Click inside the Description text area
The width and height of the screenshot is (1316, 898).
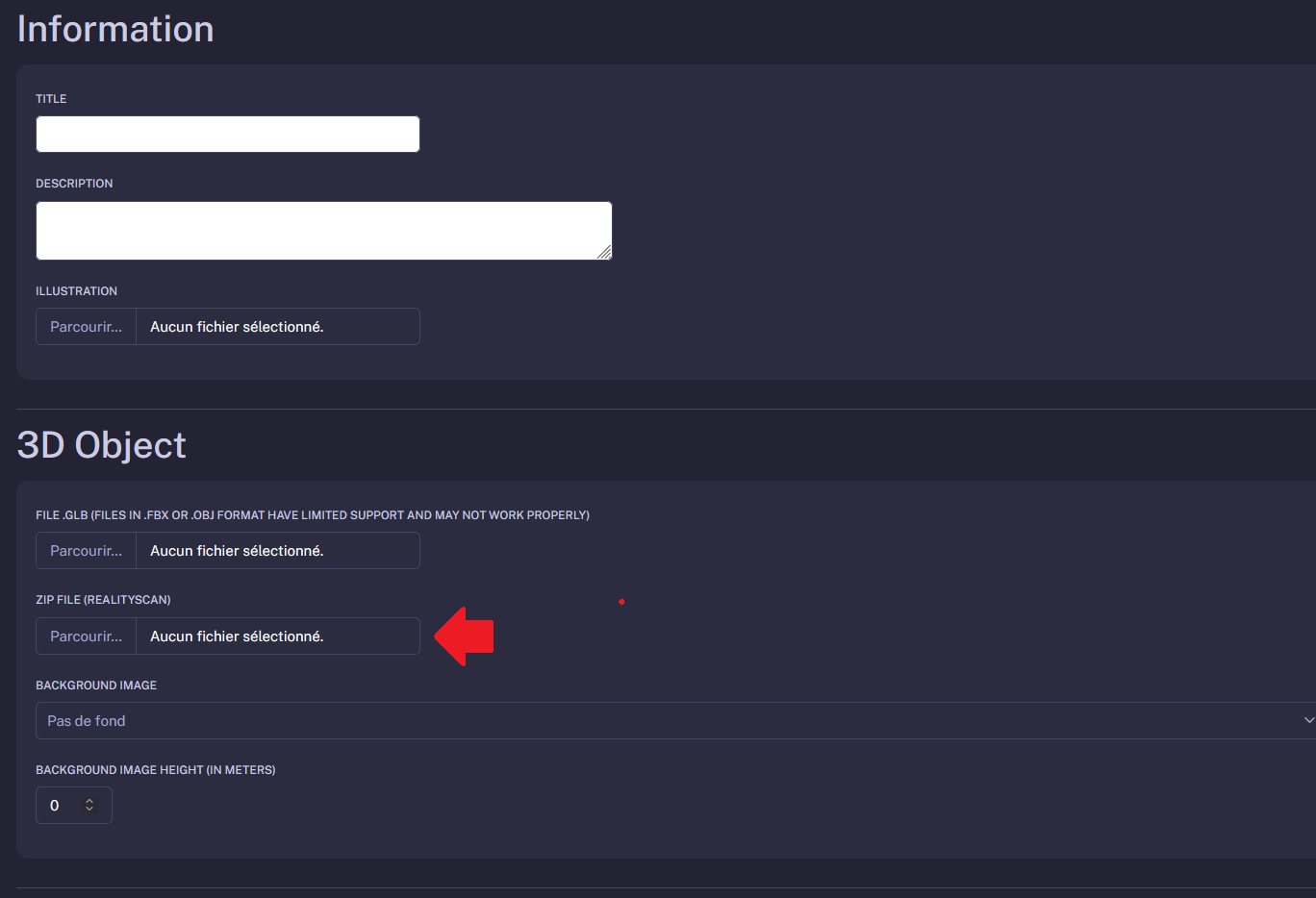tap(323, 231)
